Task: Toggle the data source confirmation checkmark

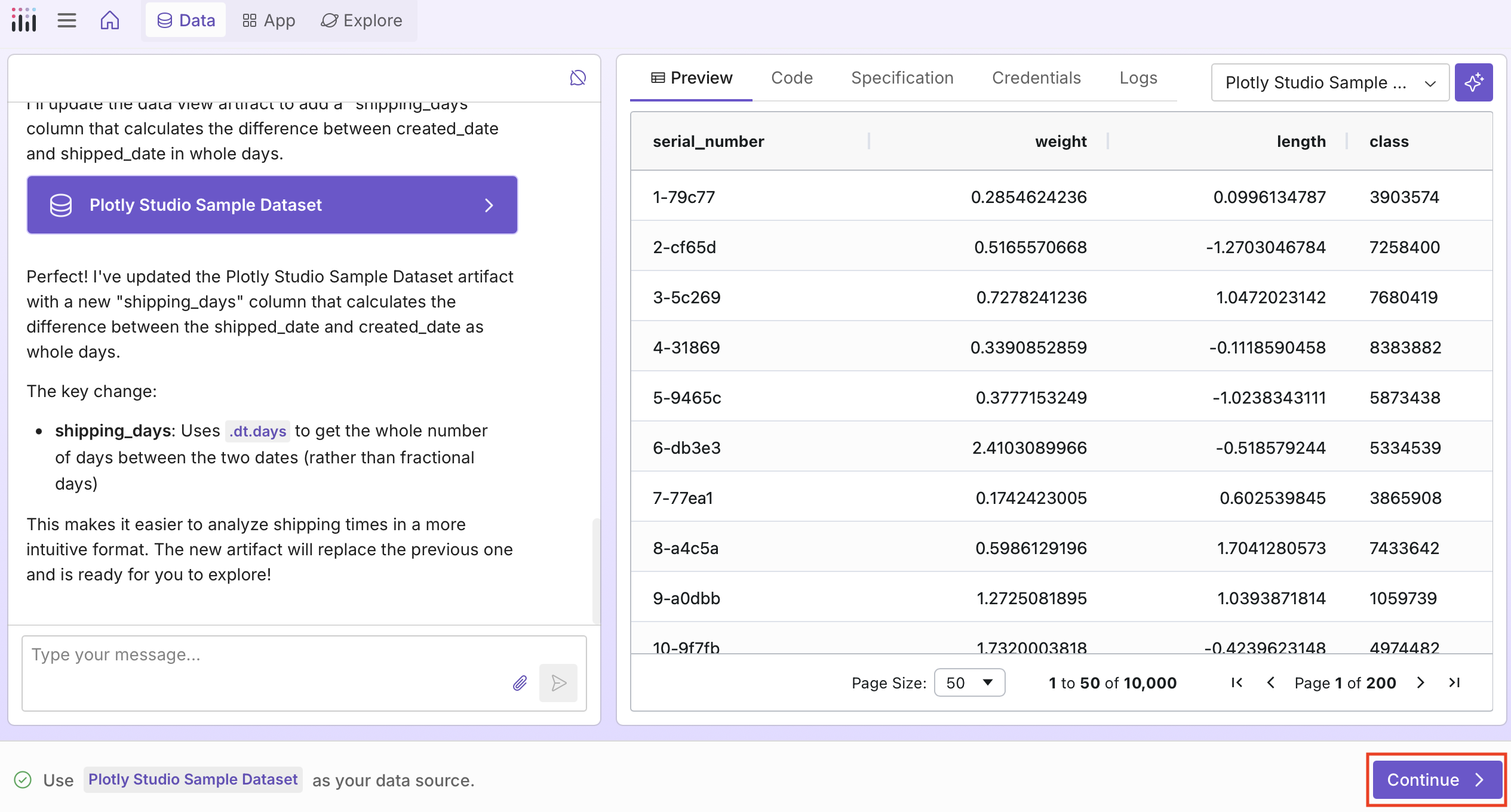Action: click(22, 779)
